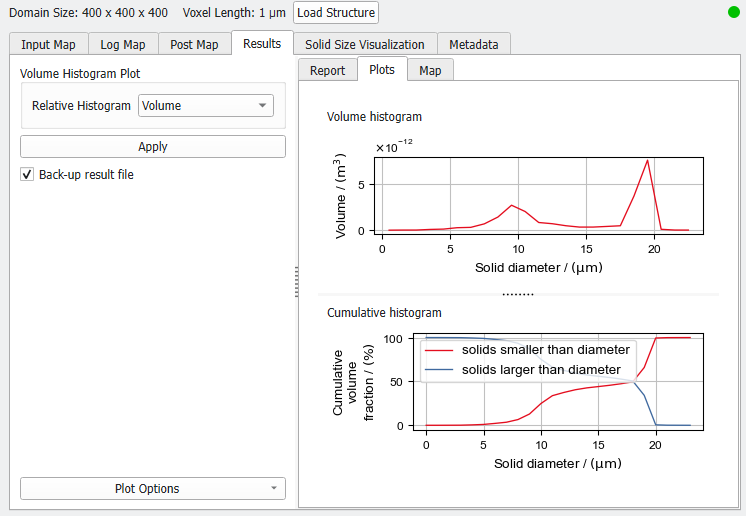Click the Volume histogram plot area
This screenshot has width=746, height=516.
click(x=539, y=196)
